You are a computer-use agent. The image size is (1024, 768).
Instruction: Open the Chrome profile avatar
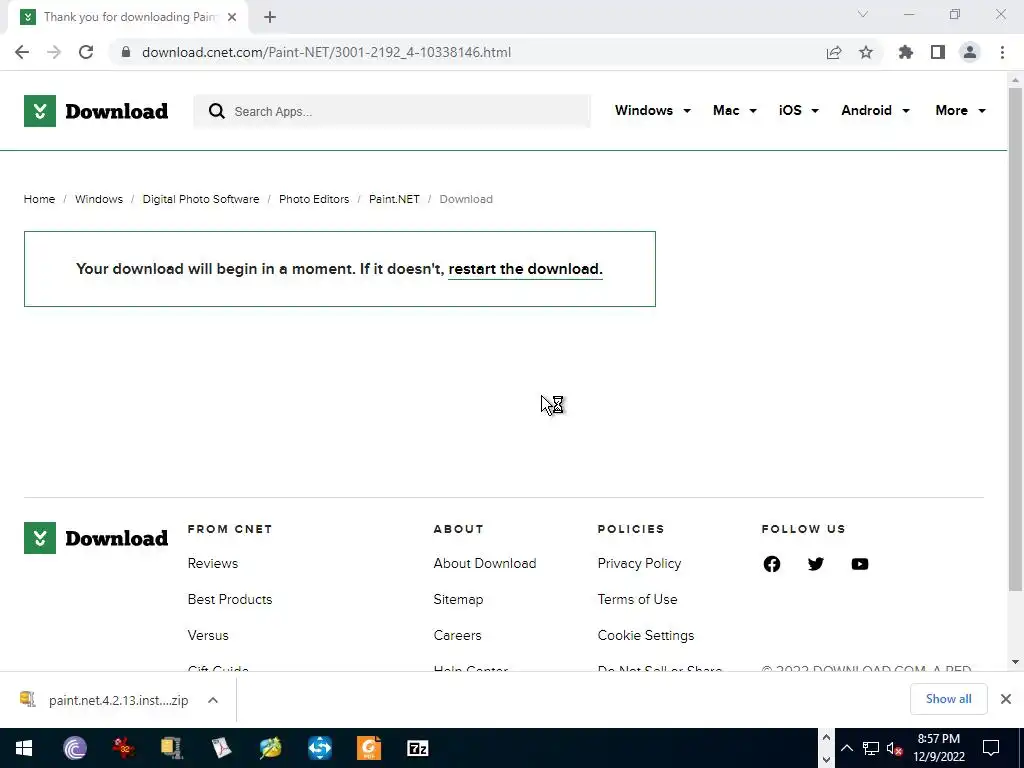(970, 52)
